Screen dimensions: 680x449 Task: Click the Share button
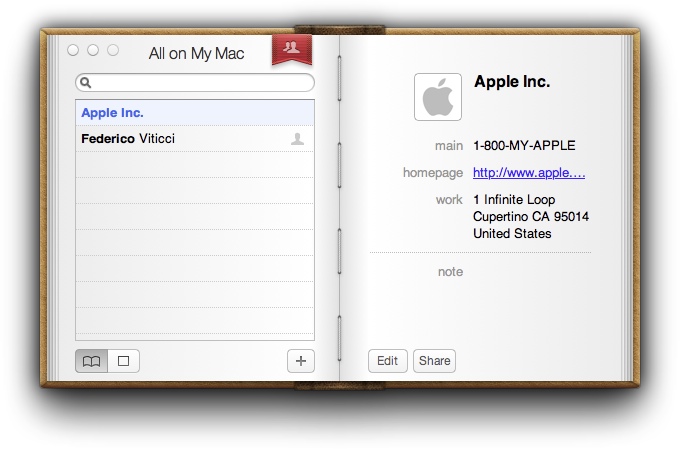click(x=435, y=361)
